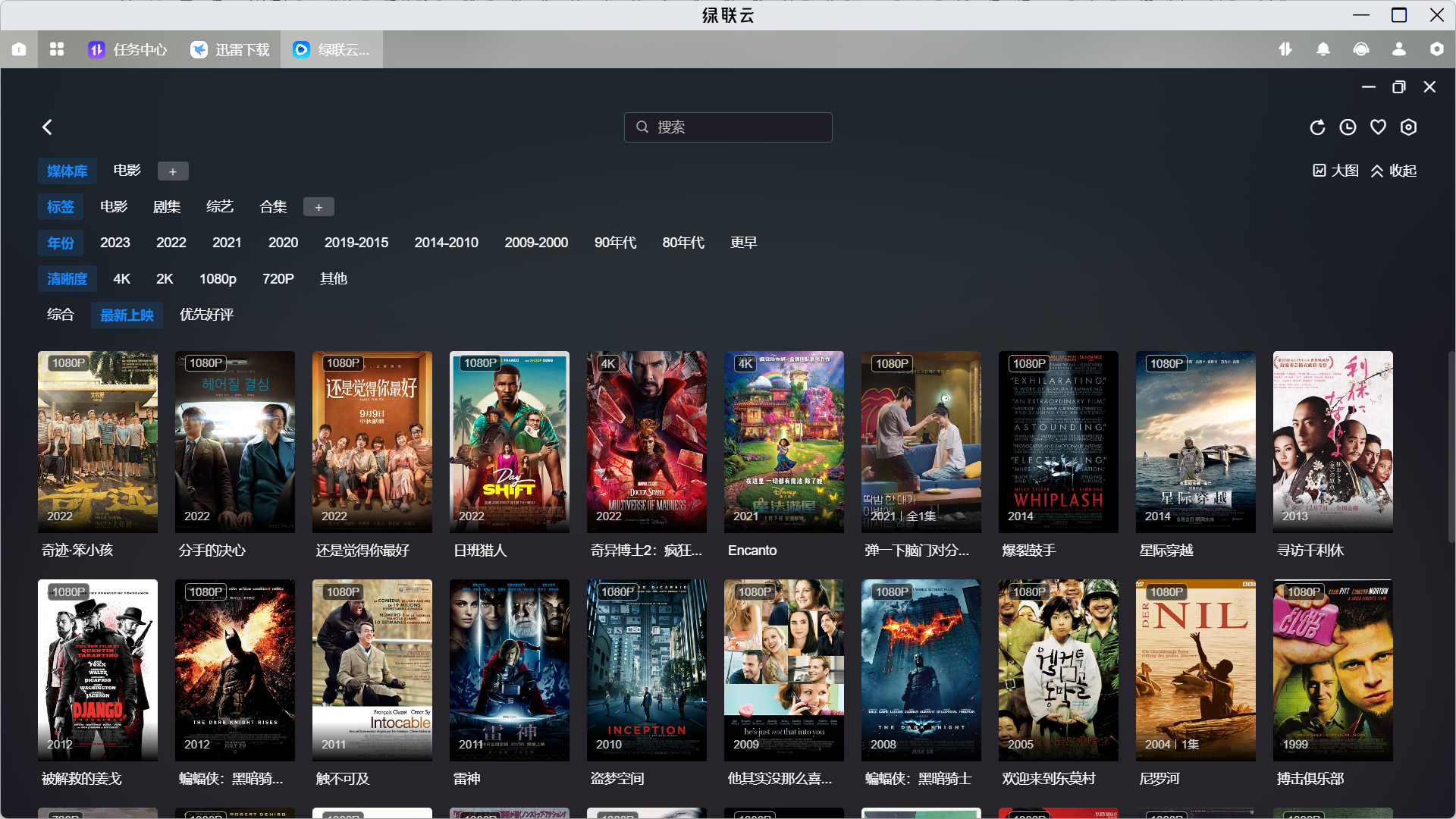Click the 搜索 search field
The image size is (1456, 819).
(728, 127)
